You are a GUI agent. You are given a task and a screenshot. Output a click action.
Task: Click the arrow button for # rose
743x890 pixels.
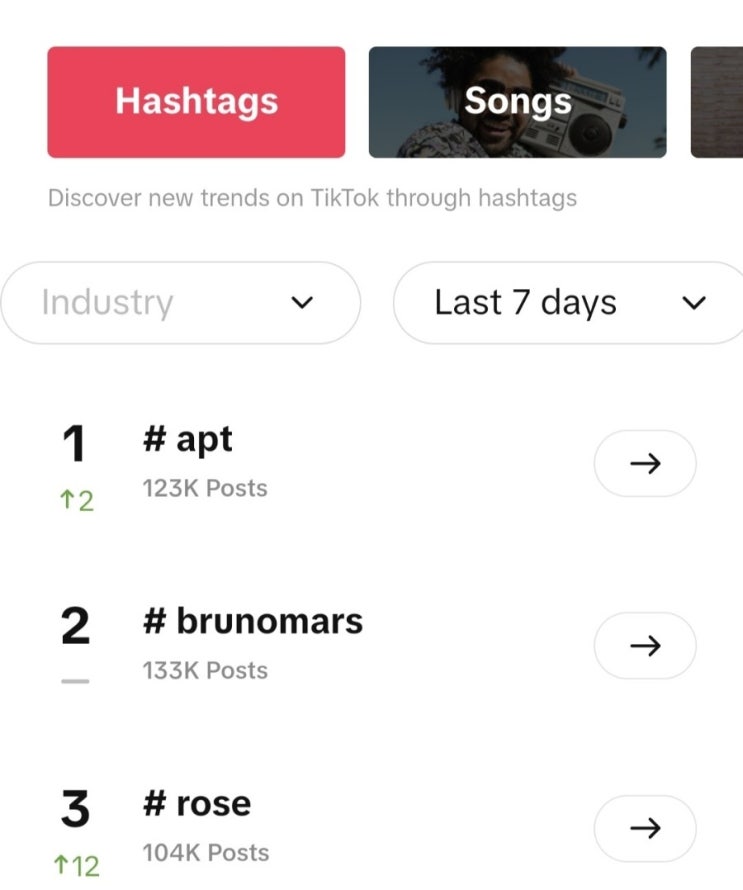point(645,828)
